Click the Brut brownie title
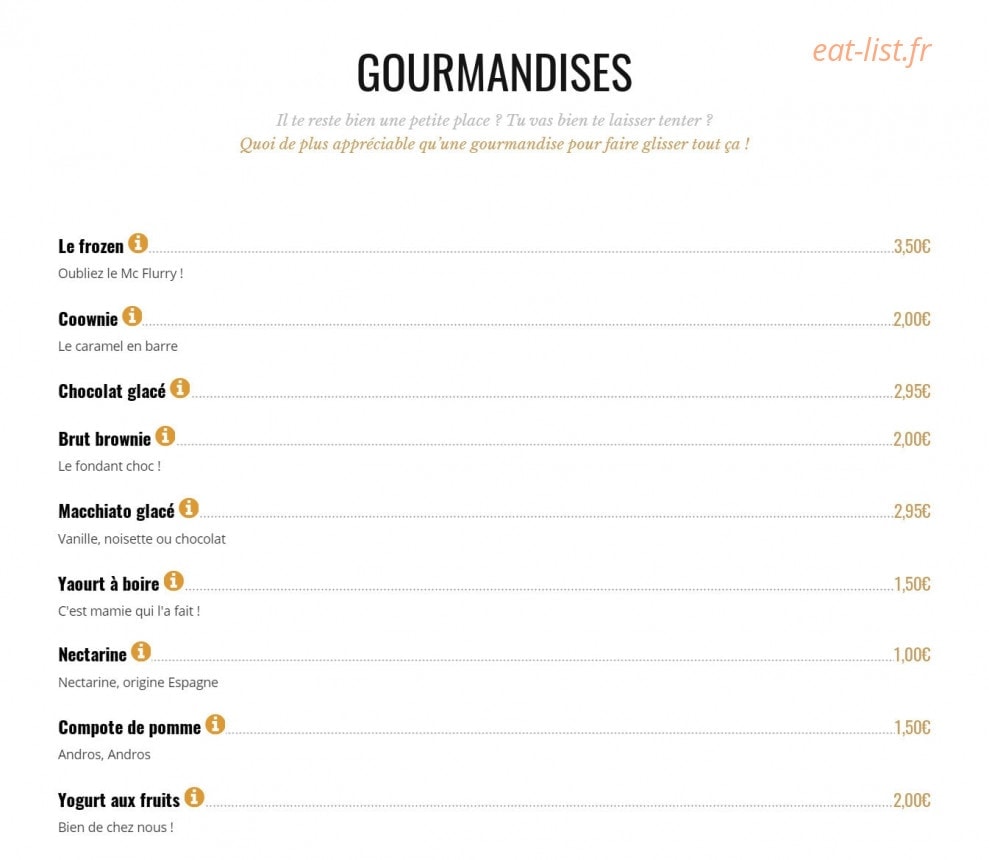The image size is (989, 860). 105,439
